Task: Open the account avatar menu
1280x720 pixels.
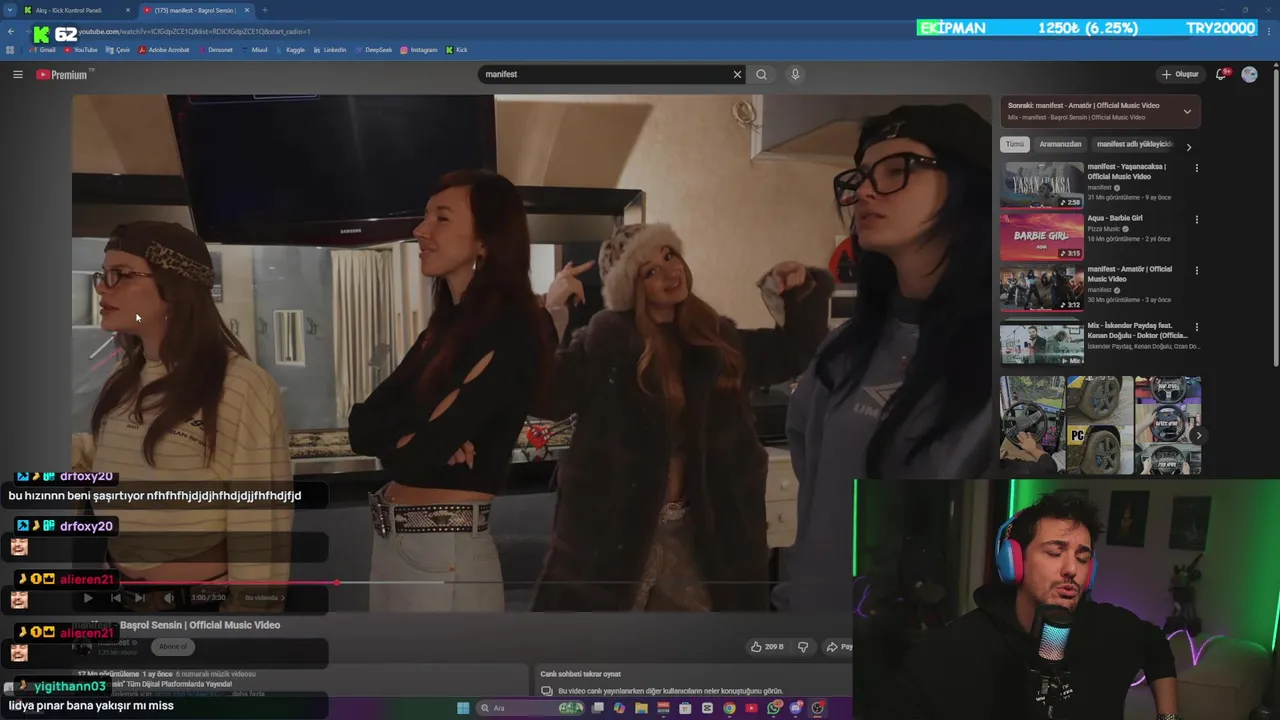Action: [1249, 74]
